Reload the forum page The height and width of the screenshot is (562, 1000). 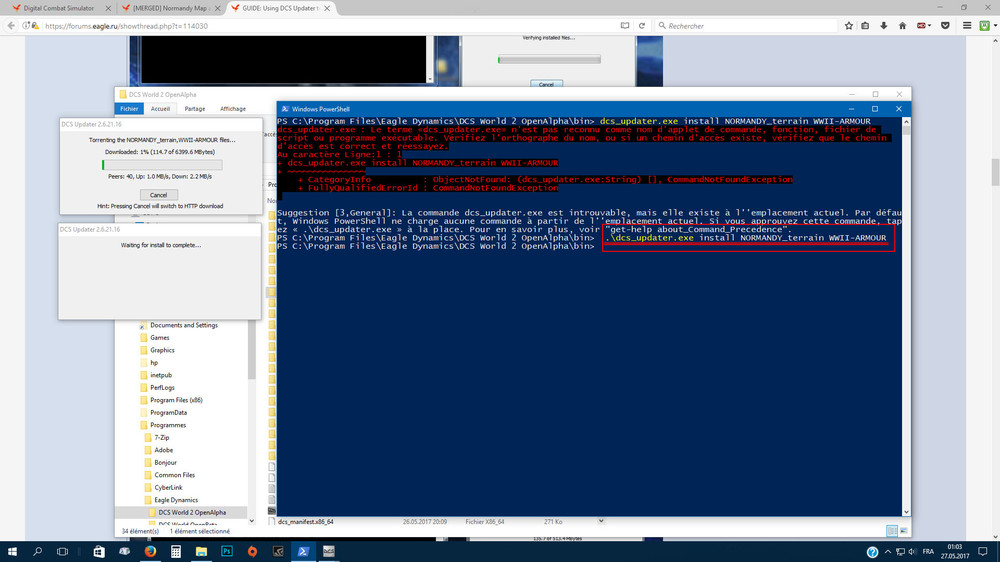point(642,26)
